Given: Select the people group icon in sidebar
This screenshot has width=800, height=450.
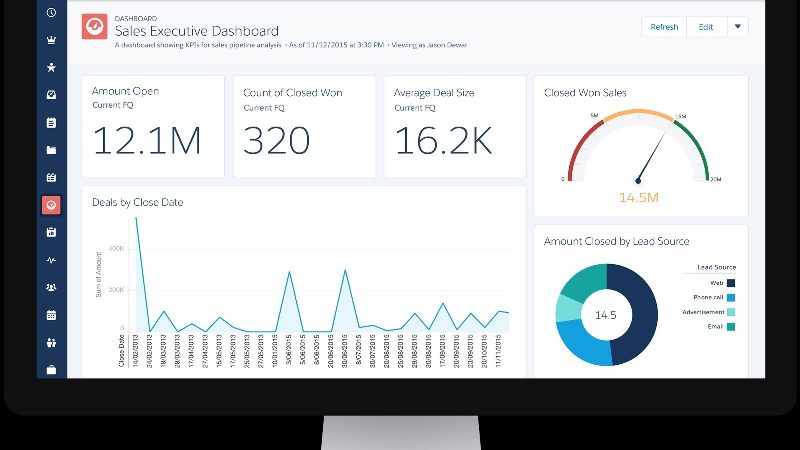Looking at the screenshot, I should pyautogui.click(x=51, y=288).
